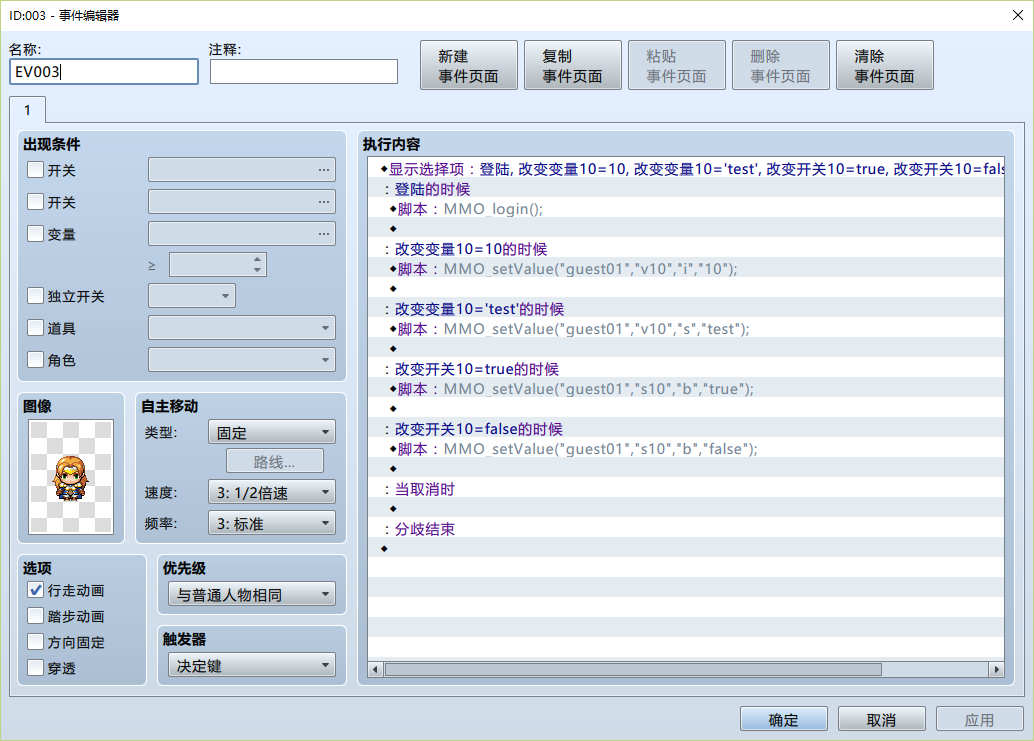Click the 取消 cancel button
The height and width of the screenshot is (741, 1034).
[882, 719]
